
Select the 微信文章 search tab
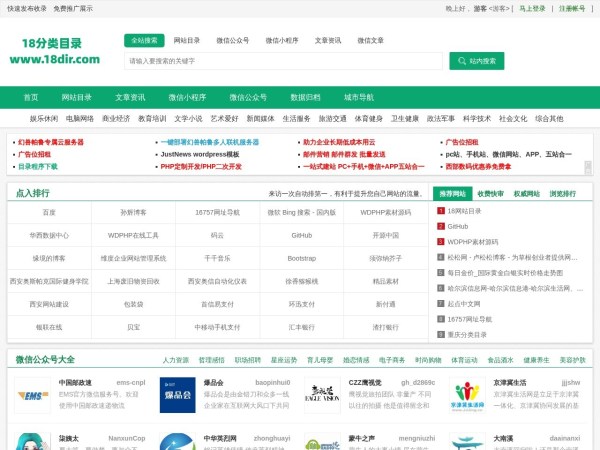[x=370, y=40]
